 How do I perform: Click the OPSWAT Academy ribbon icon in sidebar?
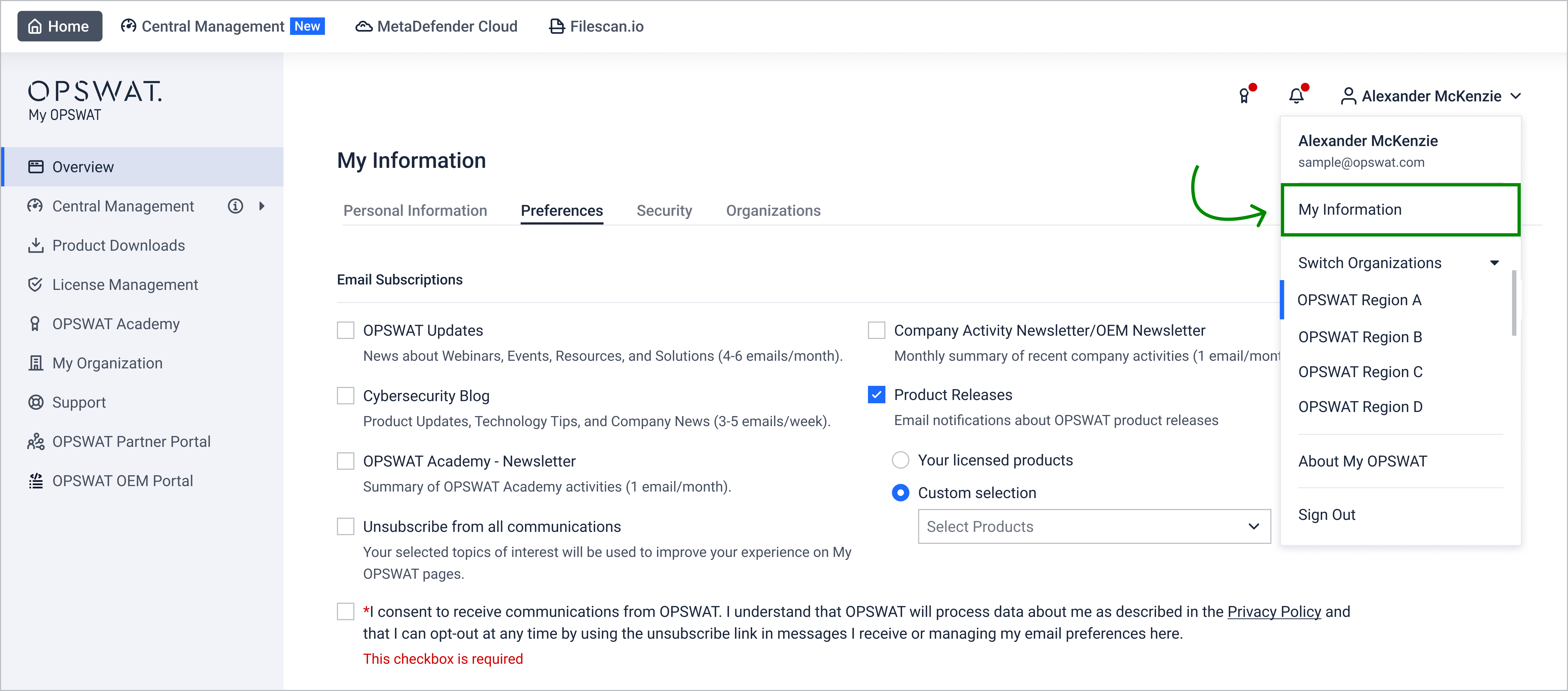[x=35, y=324]
